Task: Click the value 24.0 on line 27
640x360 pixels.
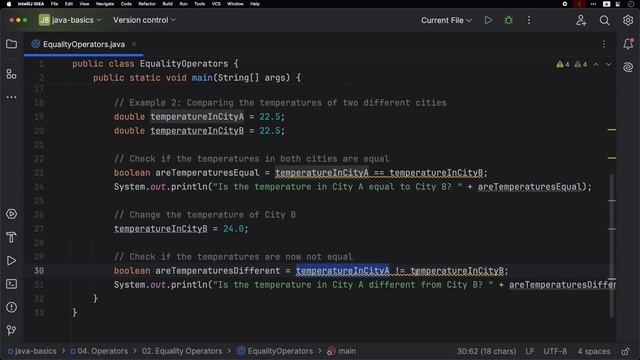Action: coord(233,229)
